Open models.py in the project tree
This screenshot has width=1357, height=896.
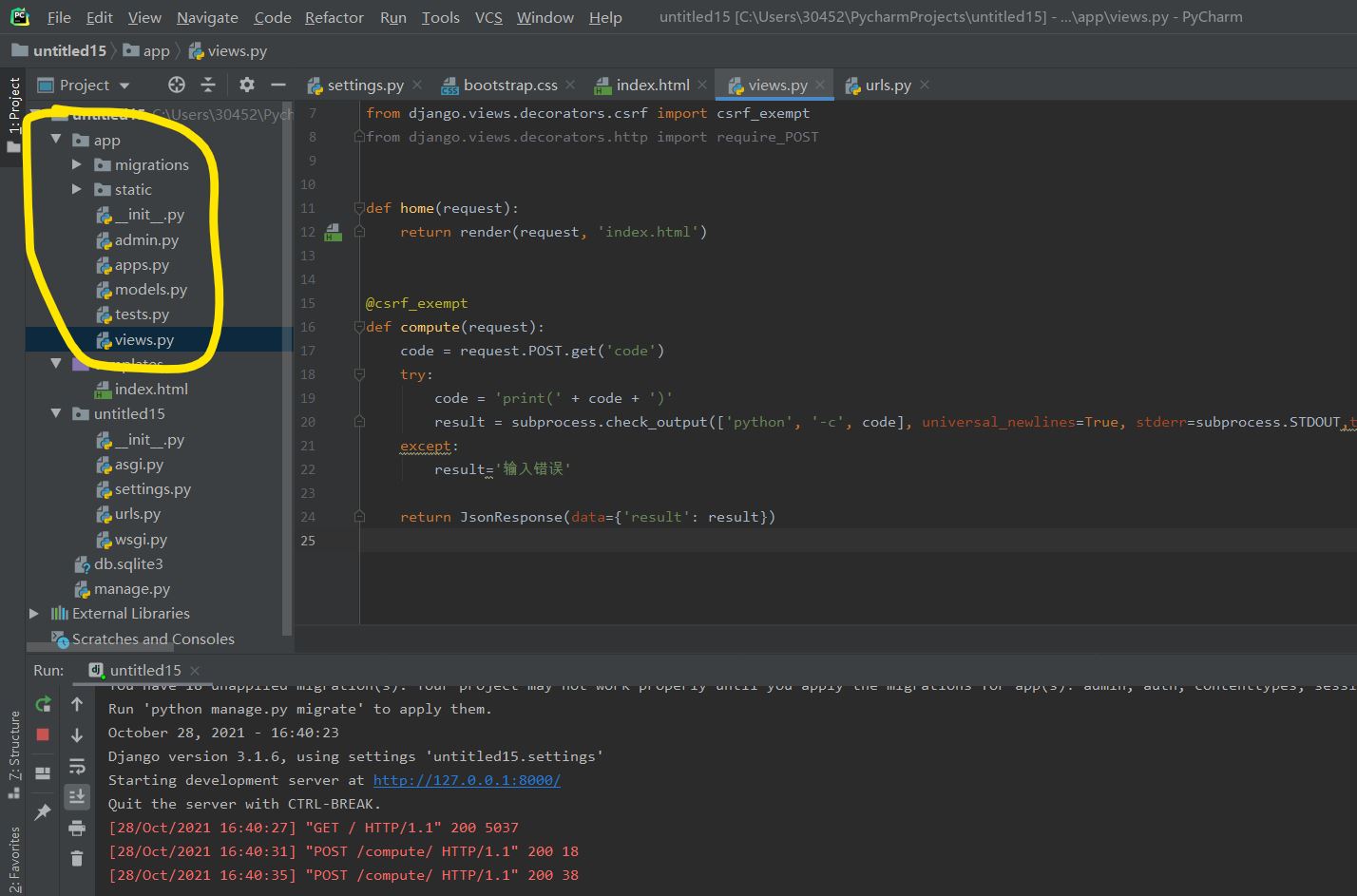[150, 290]
